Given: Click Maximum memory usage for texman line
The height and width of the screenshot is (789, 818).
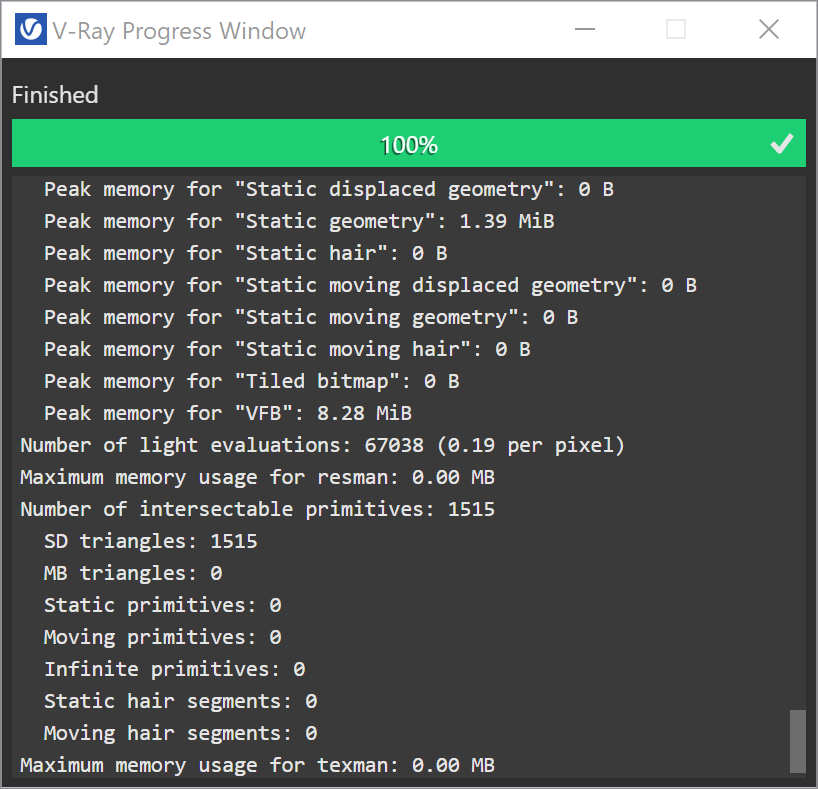Looking at the screenshot, I should (x=257, y=765).
